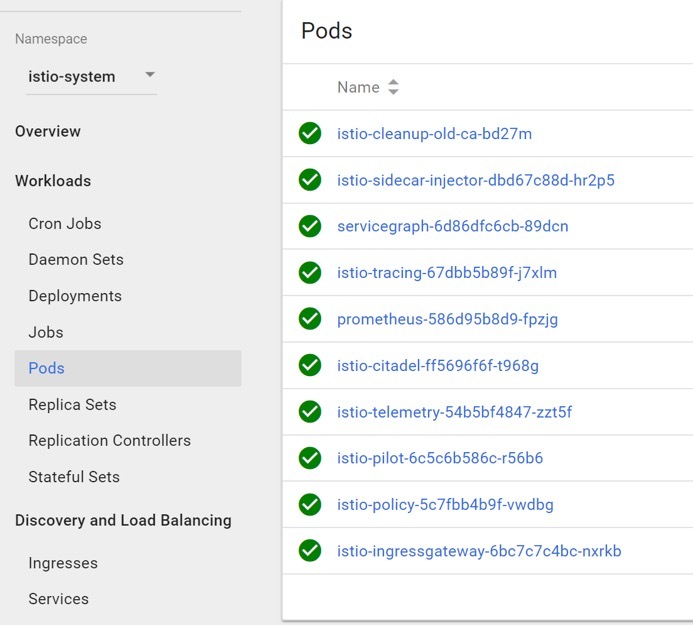Click prometheus pod green check icon
Image resolution: width=693 pixels, height=625 pixels.
point(310,319)
